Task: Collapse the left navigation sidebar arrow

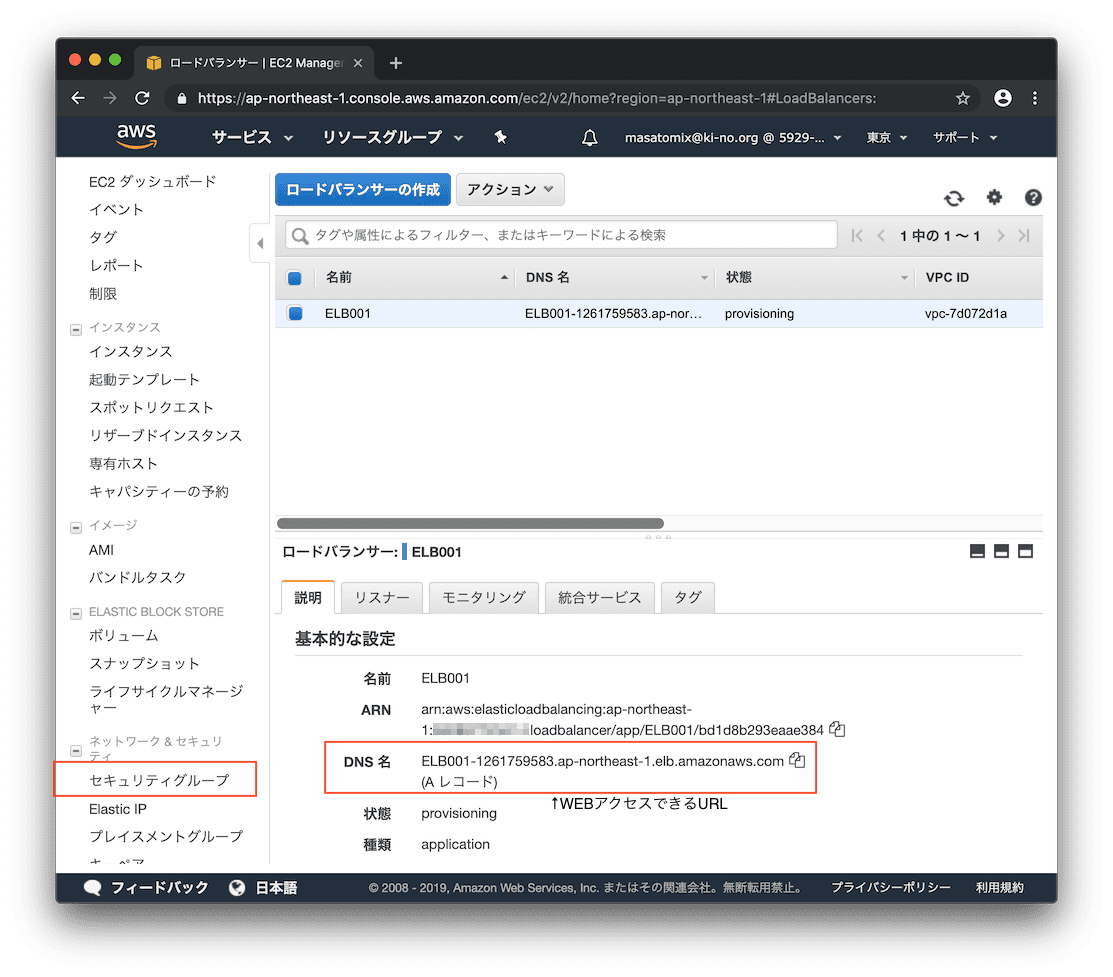Action: pyautogui.click(x=260, y=244)
